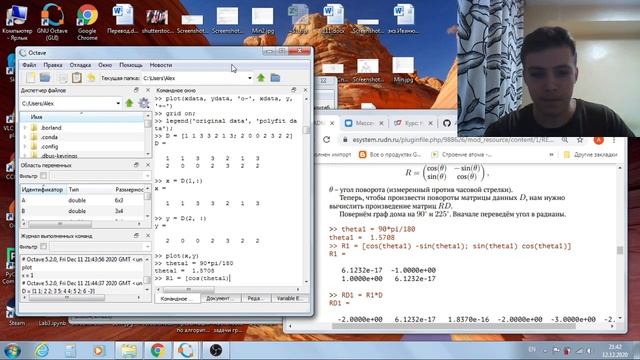Go to parent folder in file browser panel
640x360 pixels.
coord(129,103)
